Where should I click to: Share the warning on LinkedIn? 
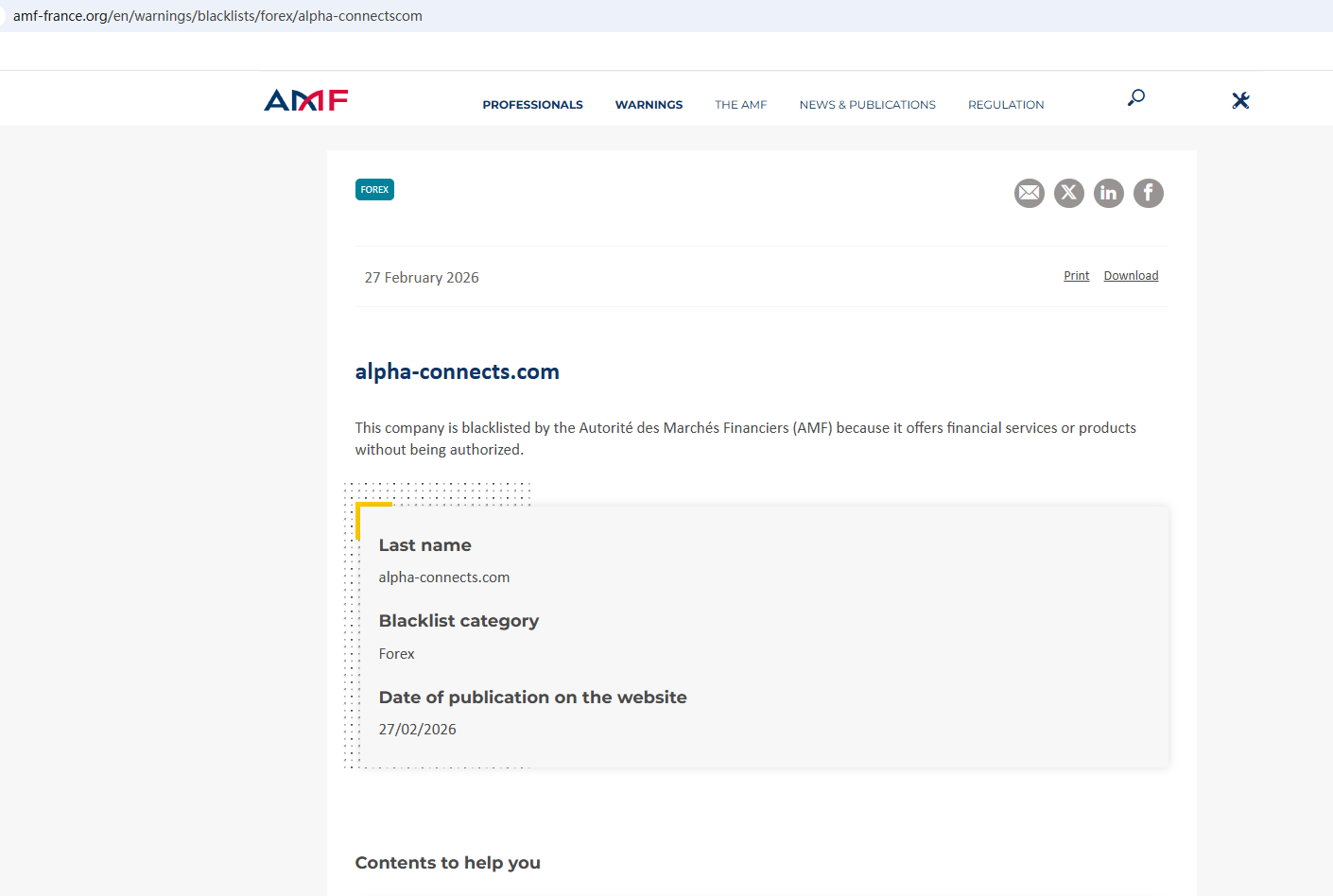pyautogui.click(x=1108, y=193)
